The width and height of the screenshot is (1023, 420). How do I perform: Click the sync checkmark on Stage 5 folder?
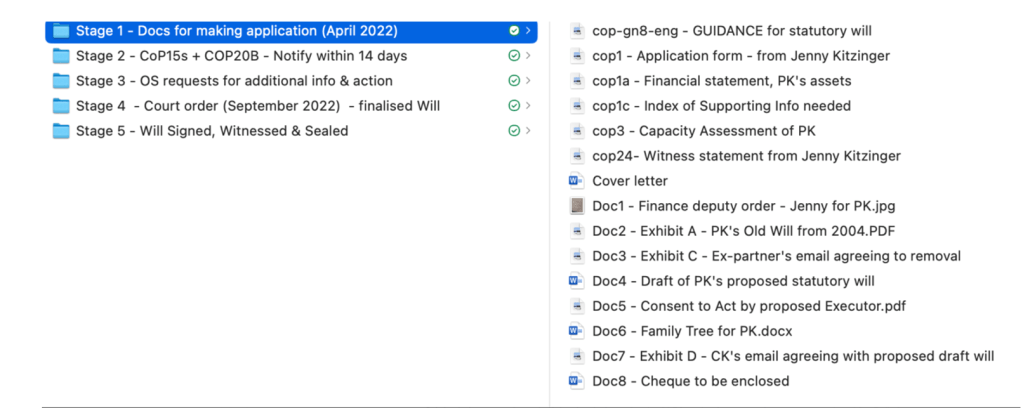coord(514,131)
